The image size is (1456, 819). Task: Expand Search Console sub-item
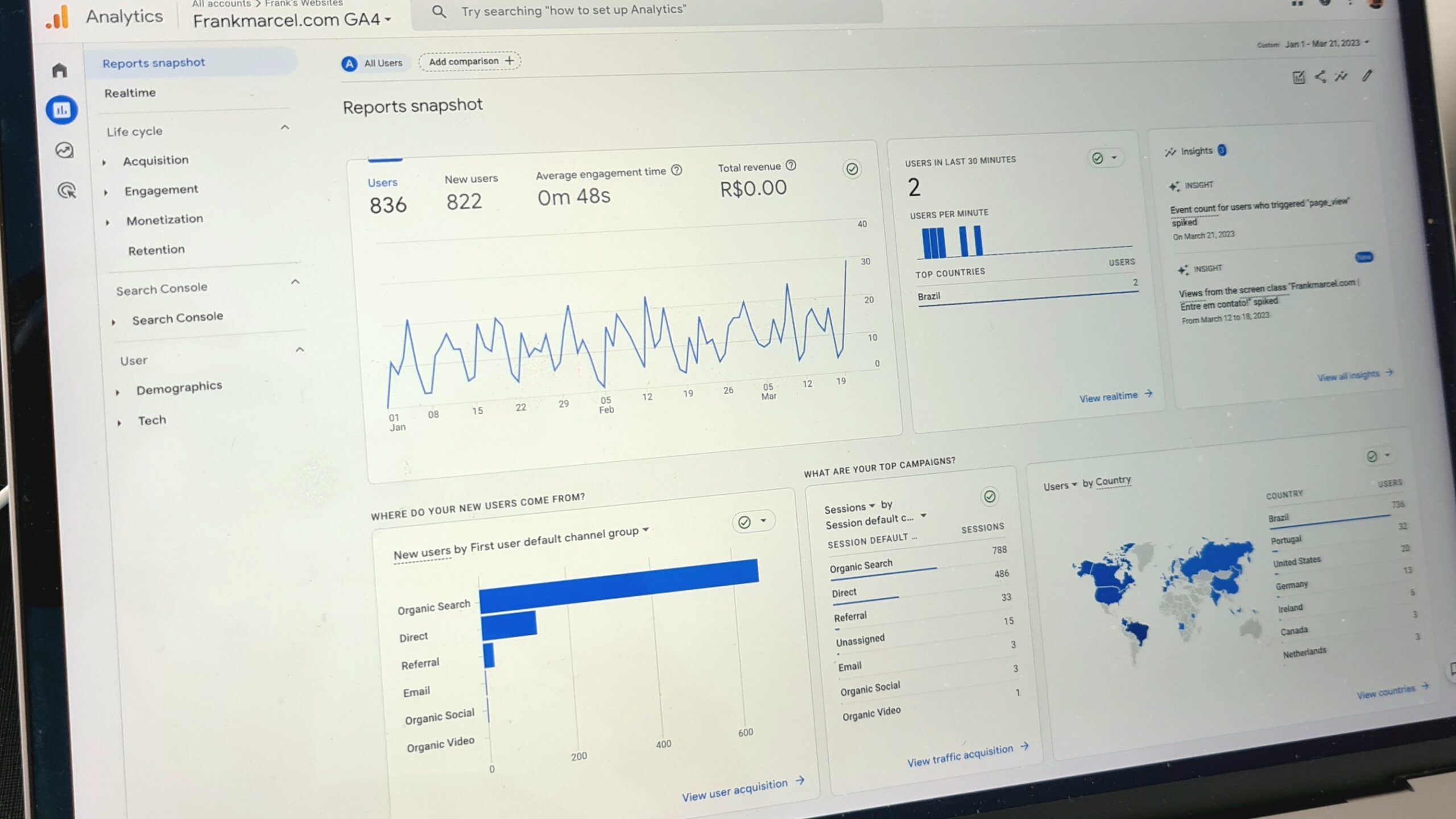pyautogui.click(x=114, y=322)
